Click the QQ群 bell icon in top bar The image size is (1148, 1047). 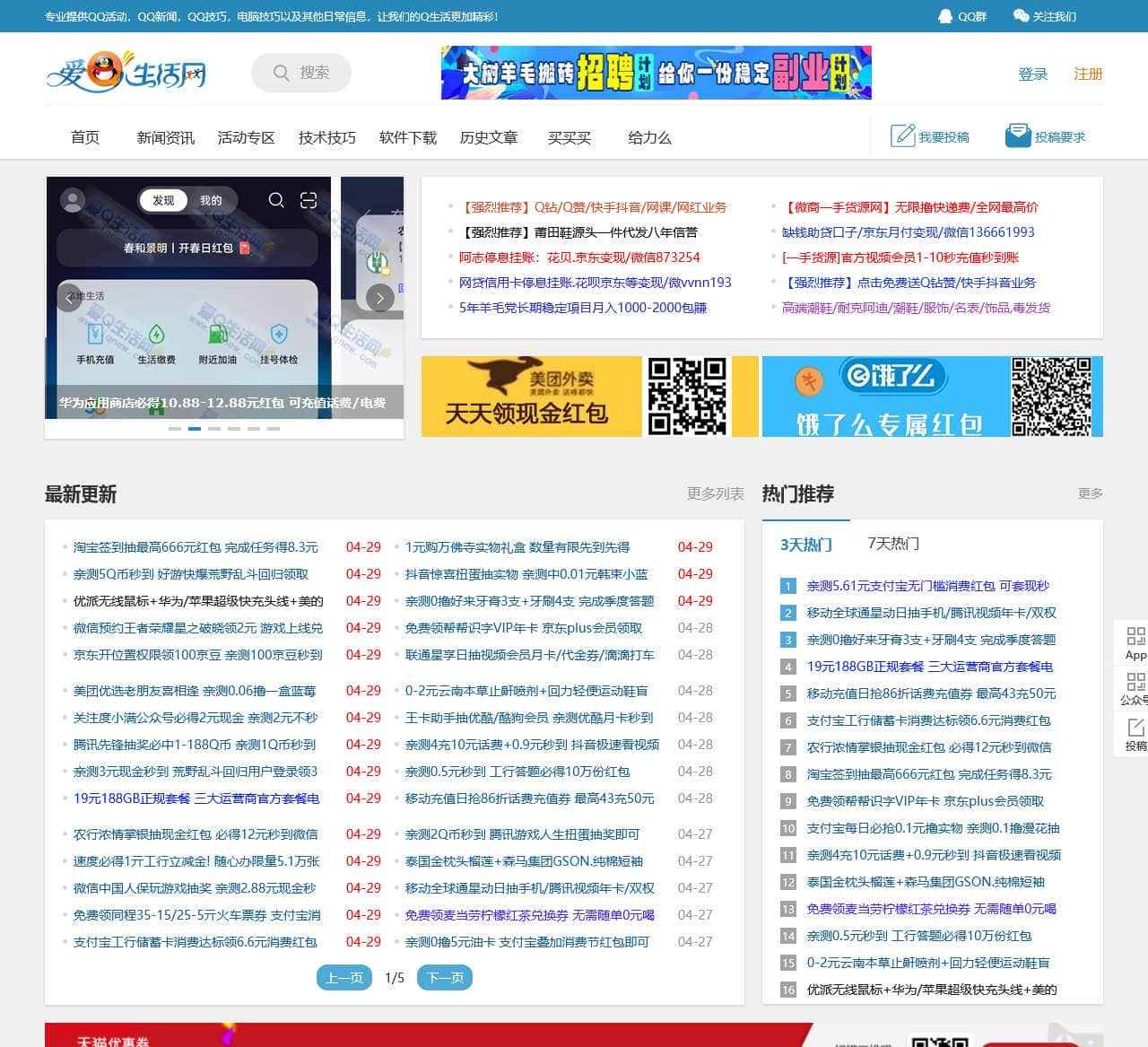(x=946, y=15)
